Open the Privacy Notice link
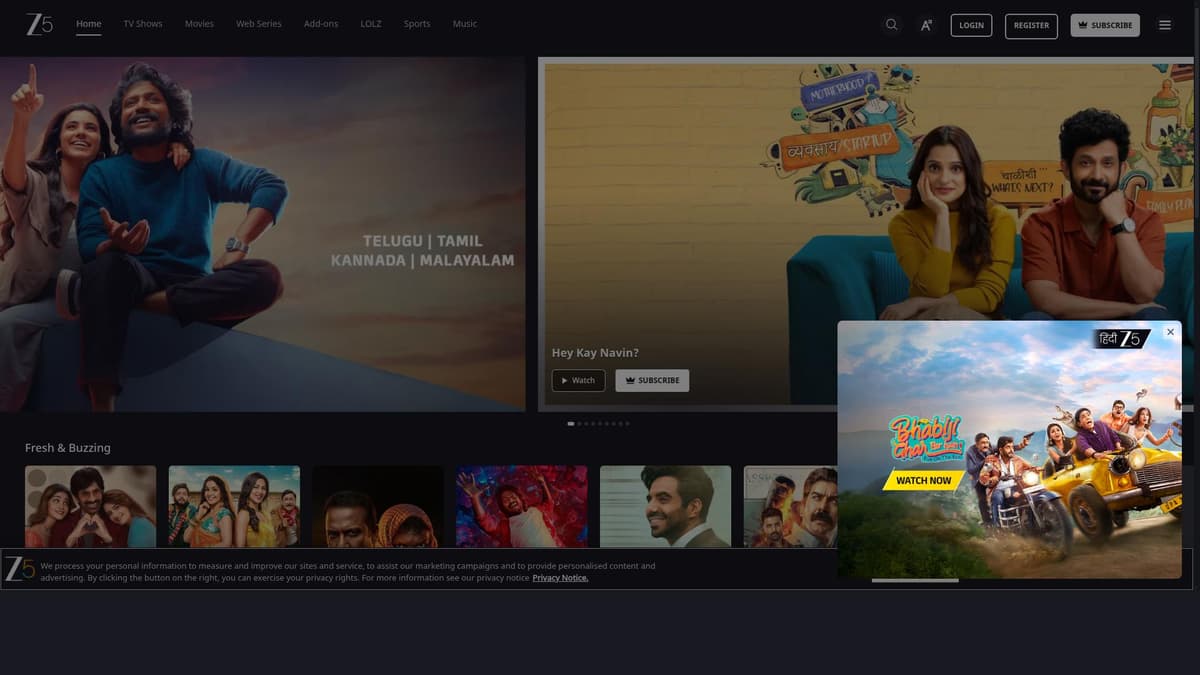 [x=560, y=578]
